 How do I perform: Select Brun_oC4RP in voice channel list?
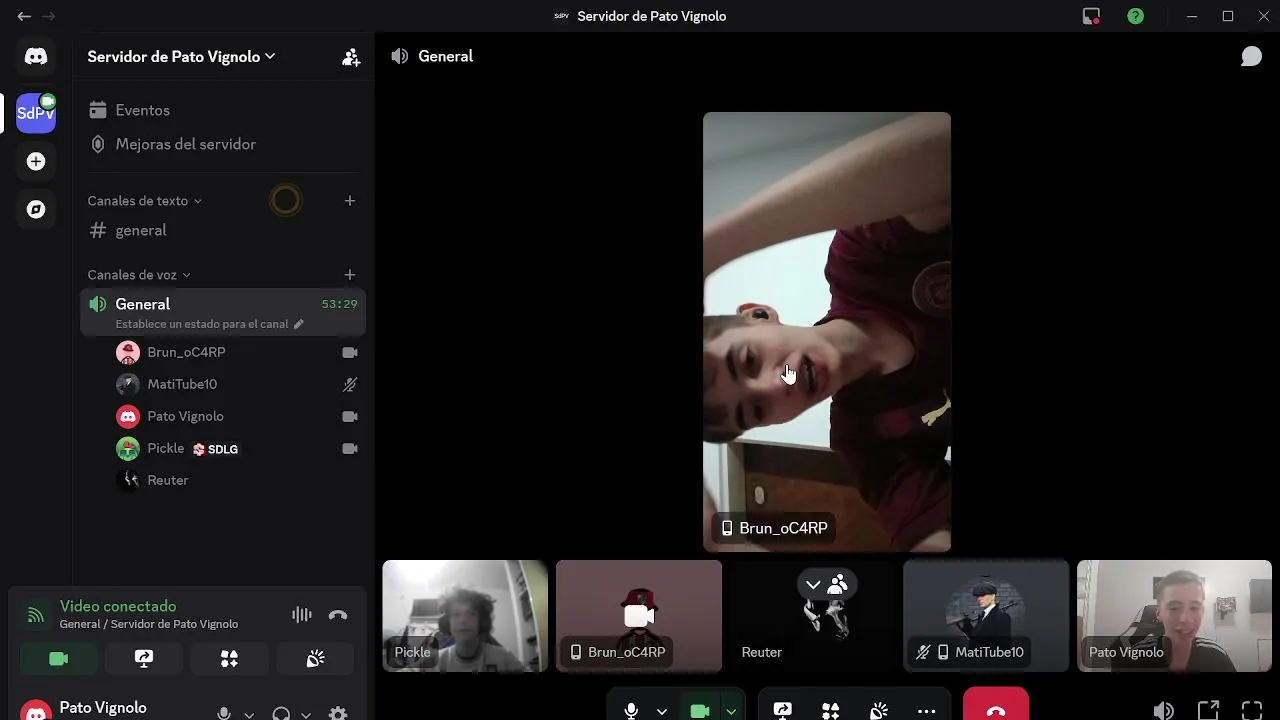tap(238, 352)
